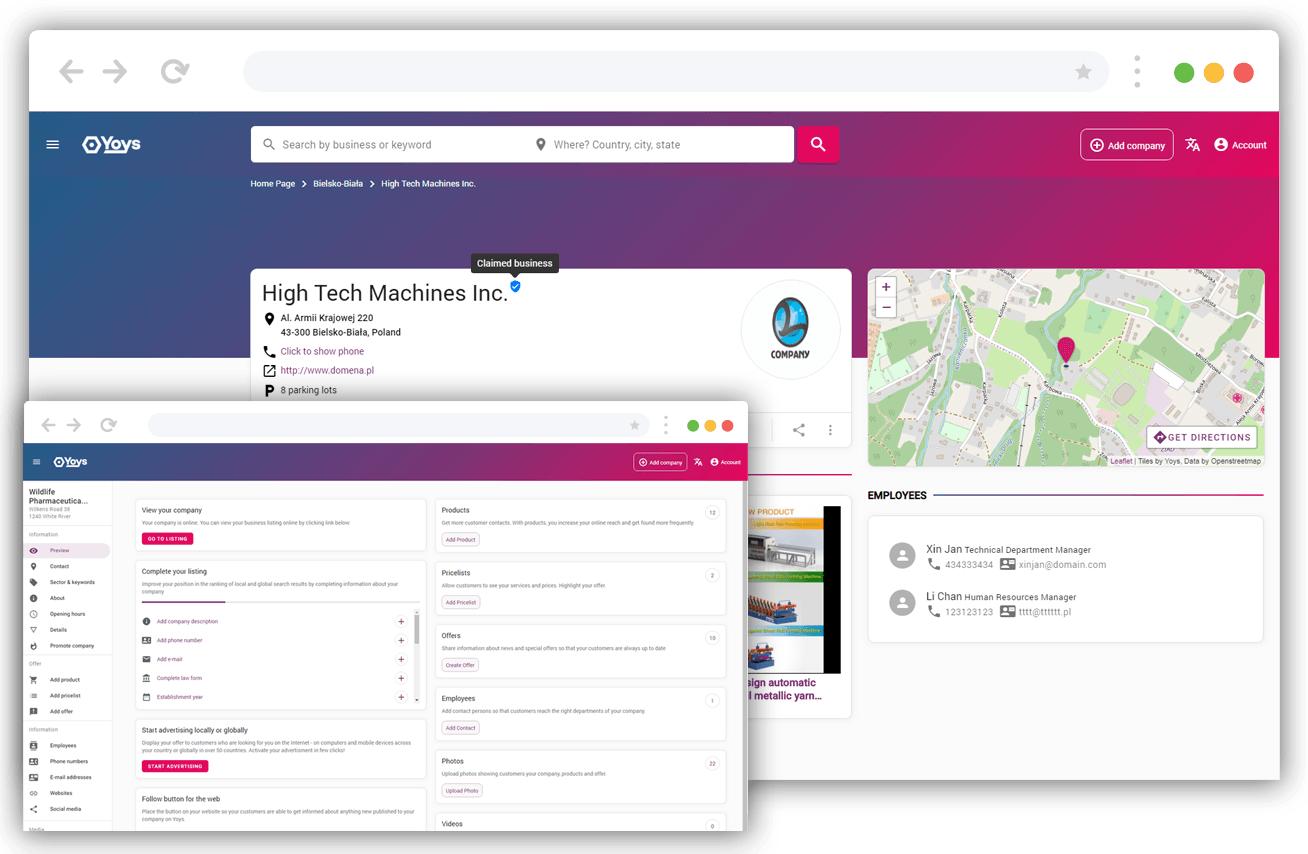Zoom in on the map
This screenshot has width=1308, height=854.
(x=886, y=287)
